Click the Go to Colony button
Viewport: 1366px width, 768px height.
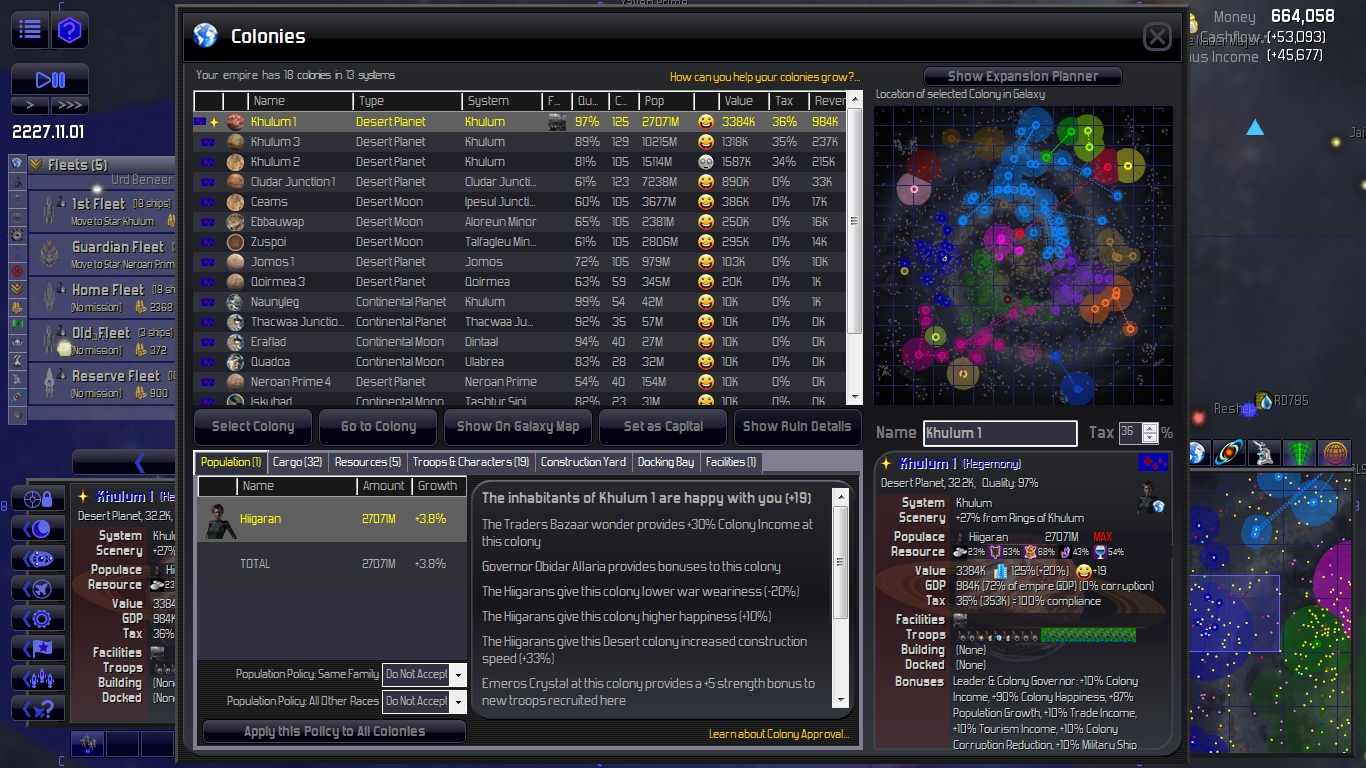[x=378, y=427]
